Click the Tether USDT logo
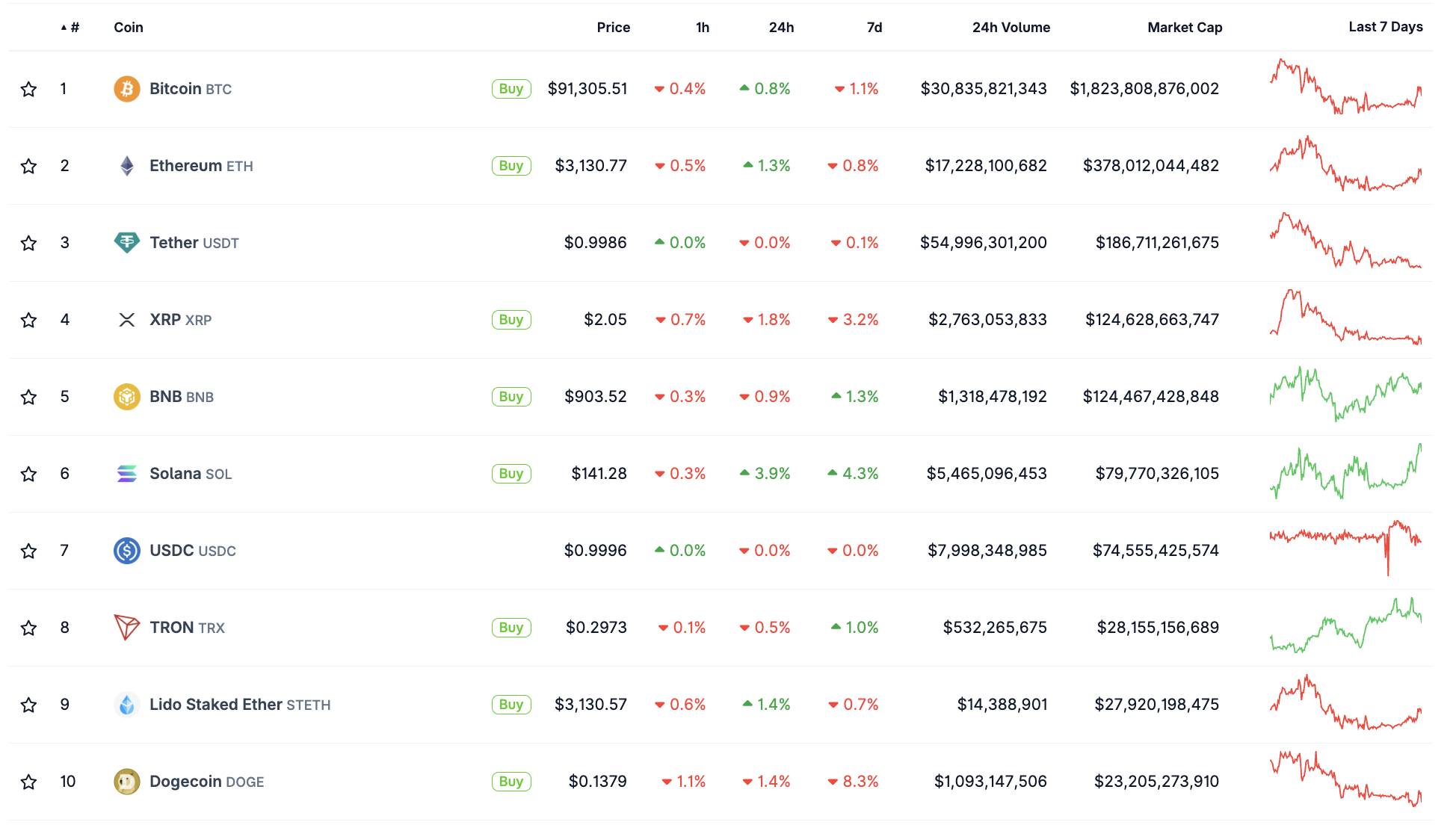The height and width of the screenshot is (825, 1456). 126,243
